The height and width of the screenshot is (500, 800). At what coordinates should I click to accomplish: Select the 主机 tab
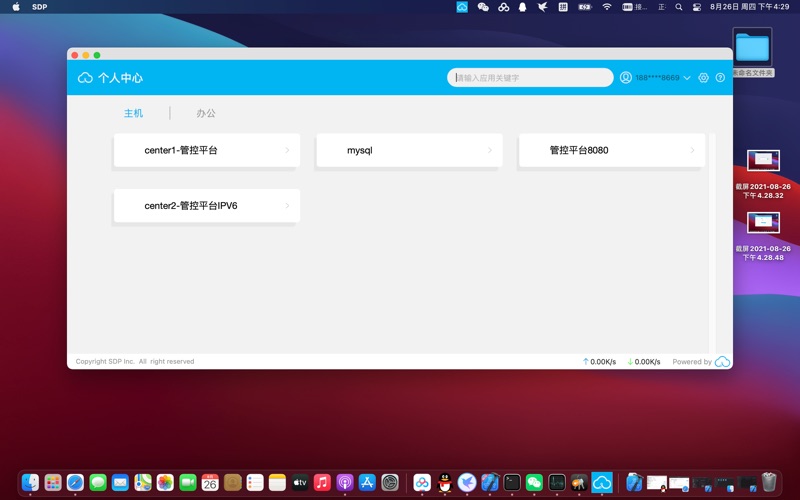(x=133, y=114)
